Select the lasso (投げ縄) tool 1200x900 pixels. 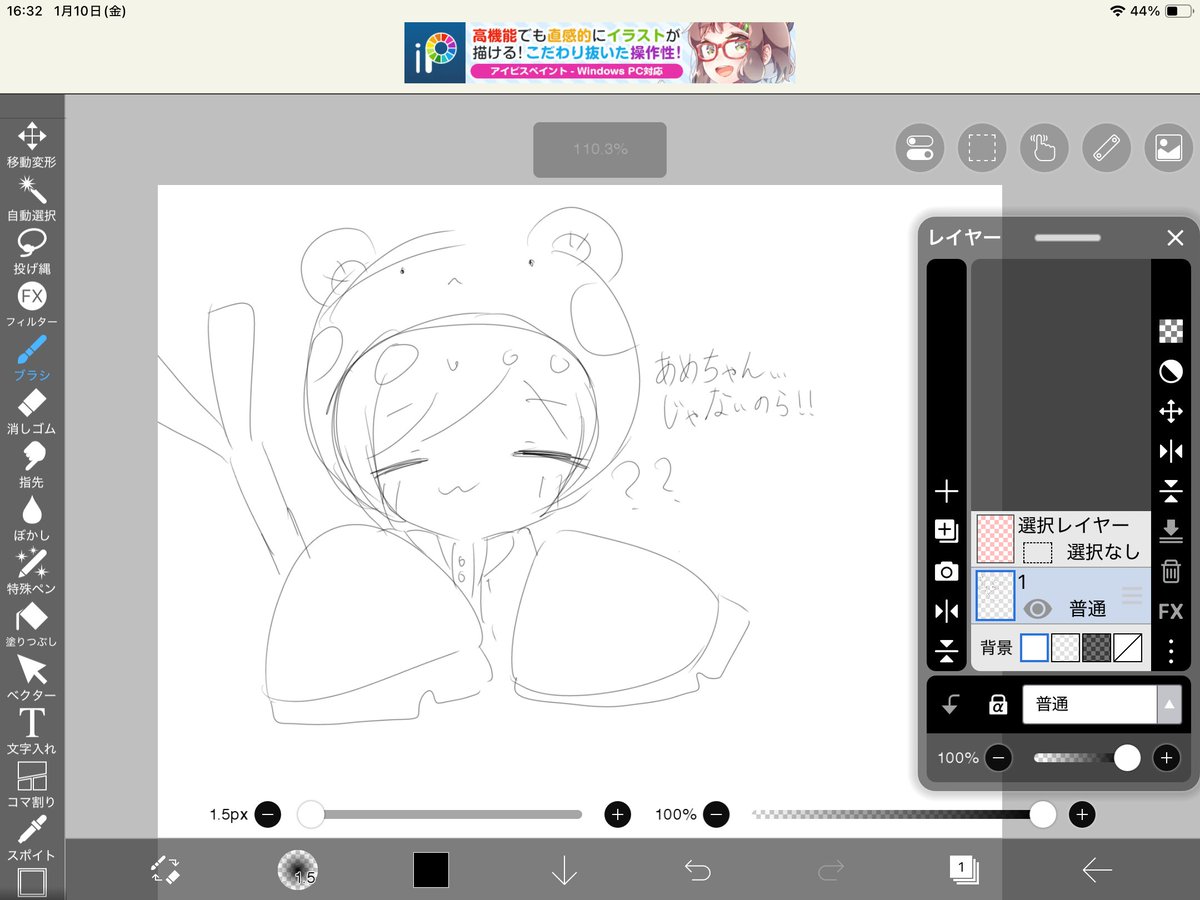tap(33, 243)
